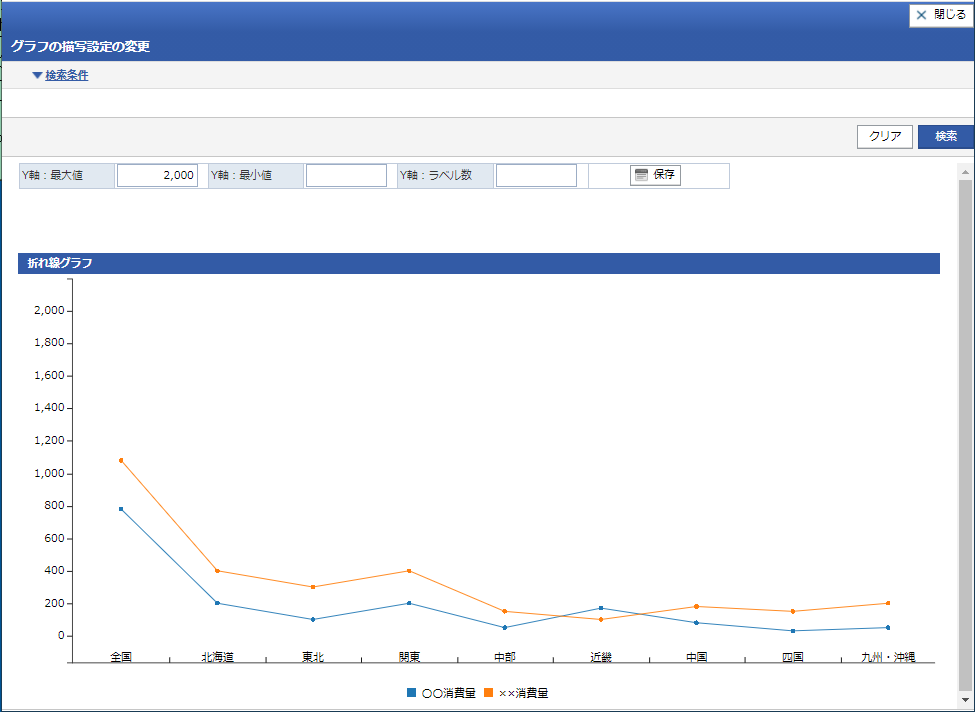975x712 pixels.
Task: Click the 保存 button
Action: click(655, 175)
